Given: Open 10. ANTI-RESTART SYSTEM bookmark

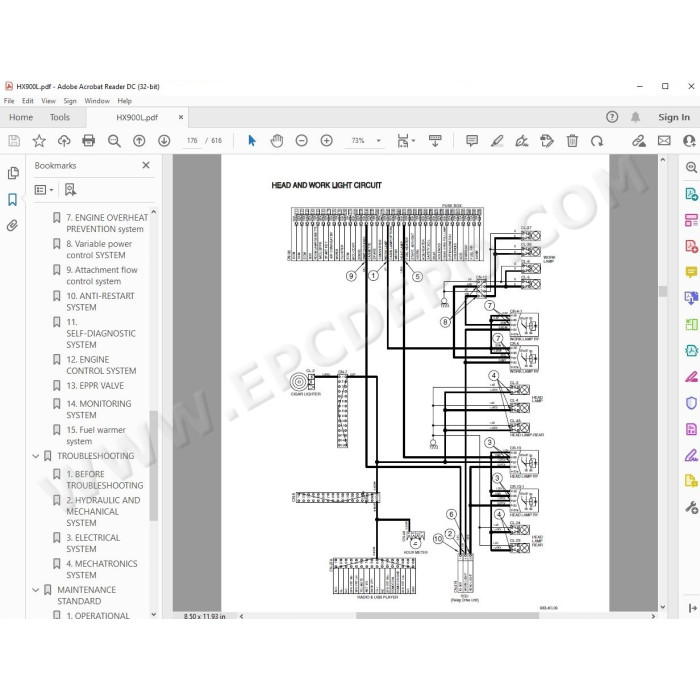Looking at the screenshot, I should 100,302.
